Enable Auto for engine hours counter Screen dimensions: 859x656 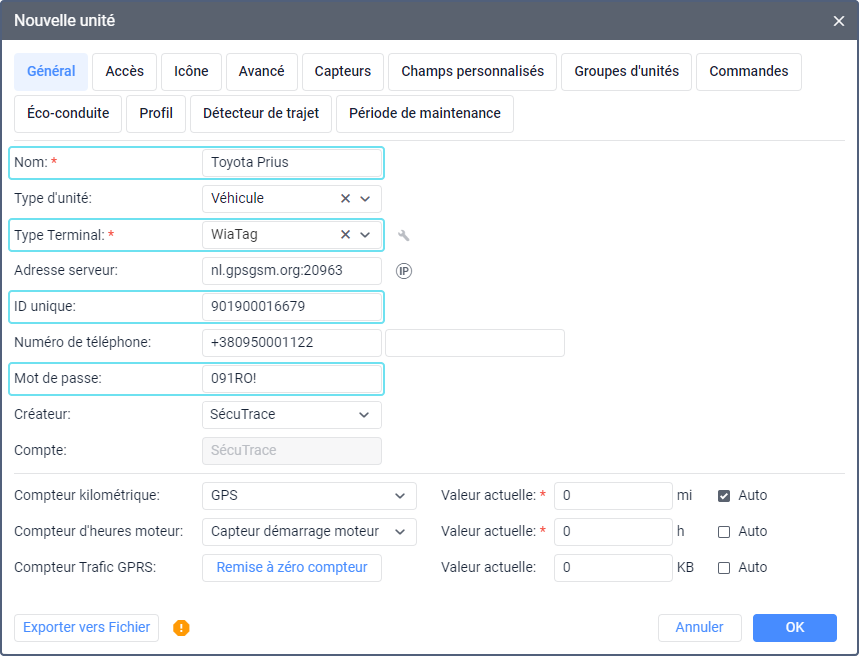pos(724,531)
